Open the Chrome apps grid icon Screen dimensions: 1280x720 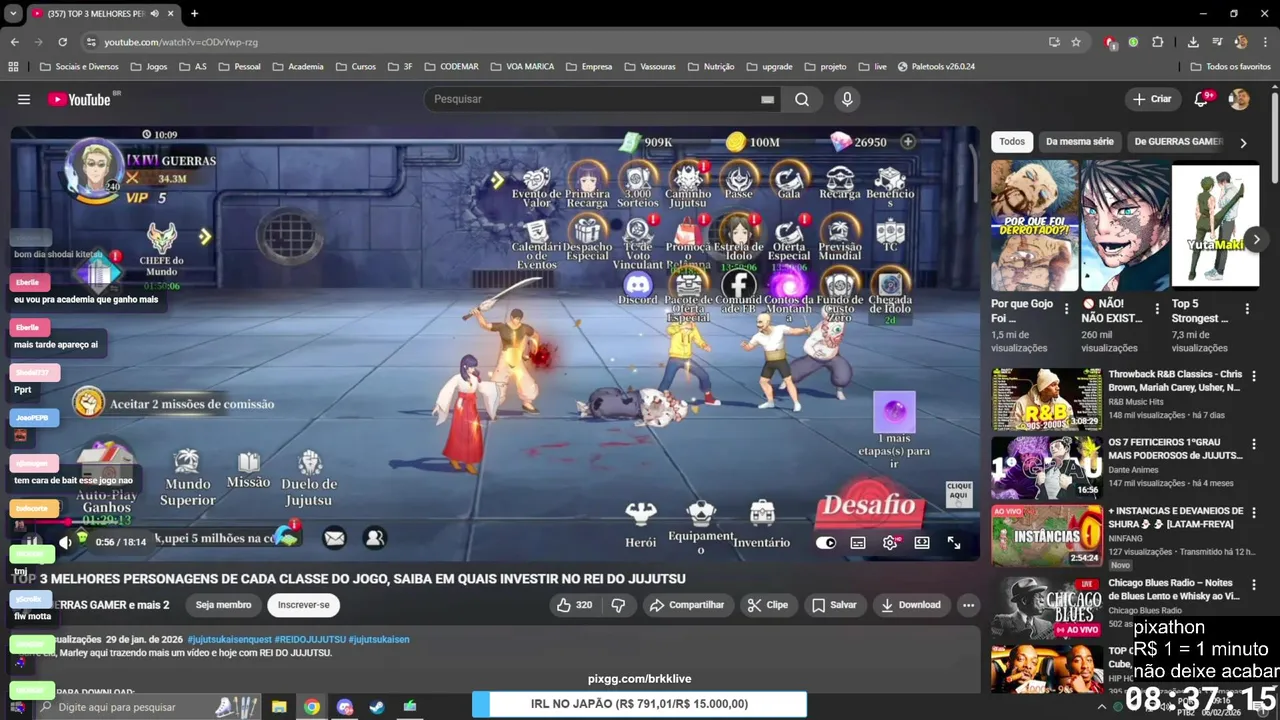(x=13, y=67)
